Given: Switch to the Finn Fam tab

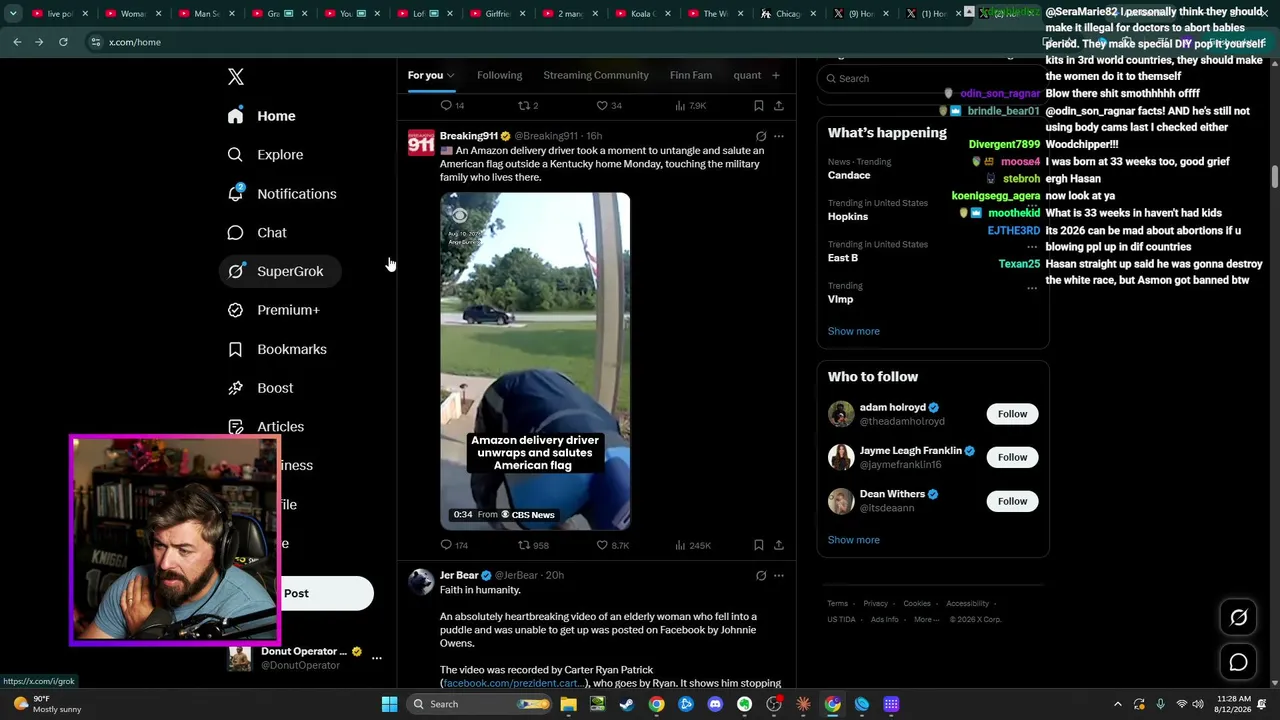Looking at the screenshot, I should click(x=691, y=75).
